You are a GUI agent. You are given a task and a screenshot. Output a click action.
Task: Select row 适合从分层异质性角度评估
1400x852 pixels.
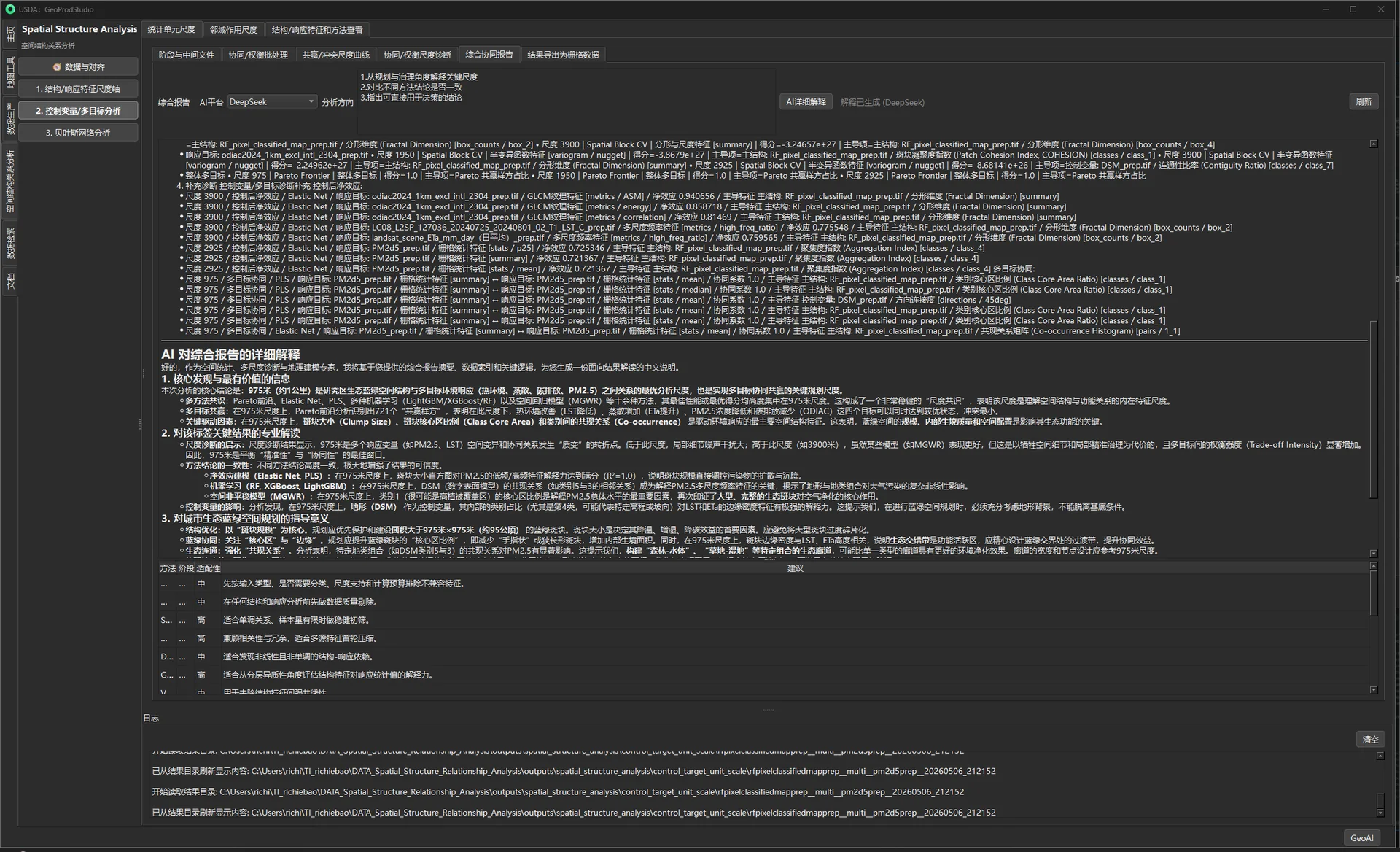(763, 675)
